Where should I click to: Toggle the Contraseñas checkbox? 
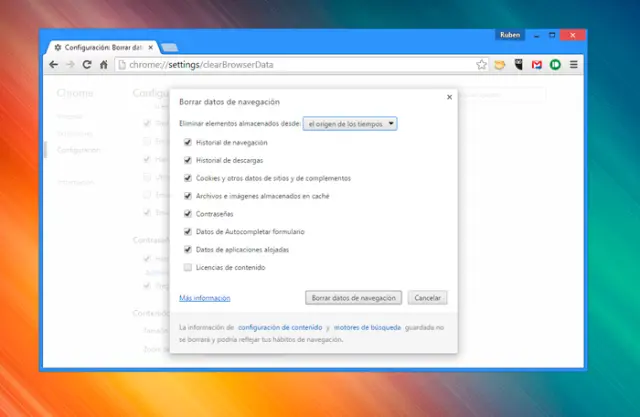point(188,214)
